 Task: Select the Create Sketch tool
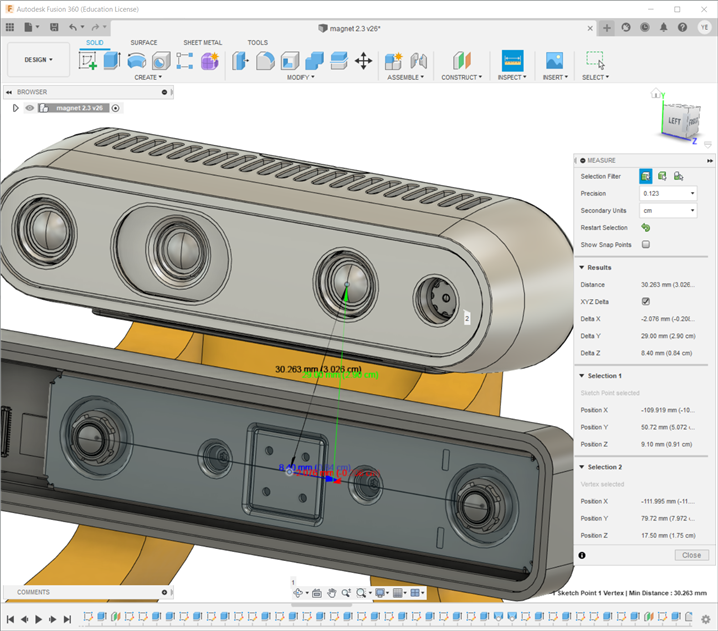[x=88, y=61]
